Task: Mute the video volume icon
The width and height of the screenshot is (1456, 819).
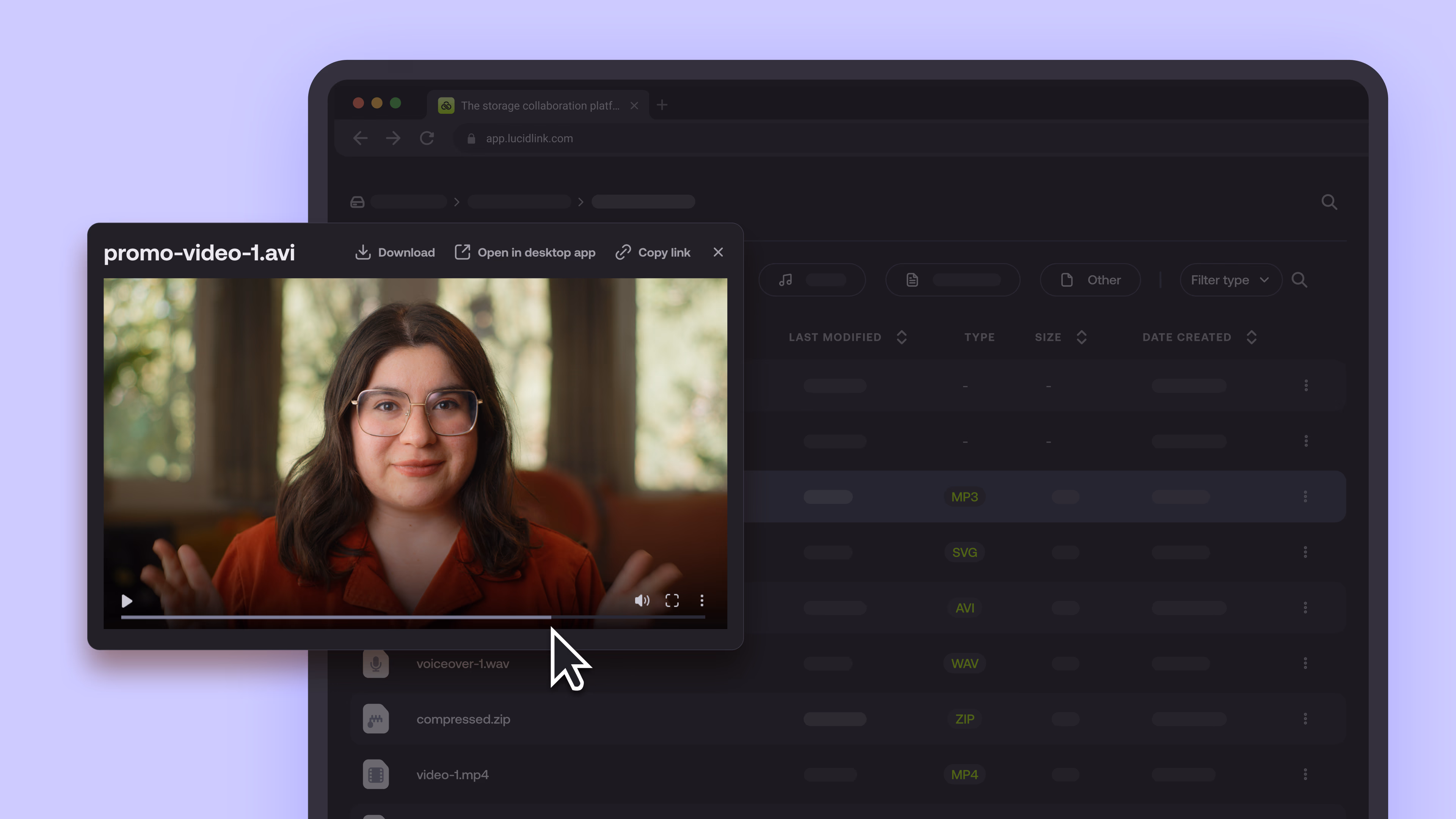Action: coord(642,600)
